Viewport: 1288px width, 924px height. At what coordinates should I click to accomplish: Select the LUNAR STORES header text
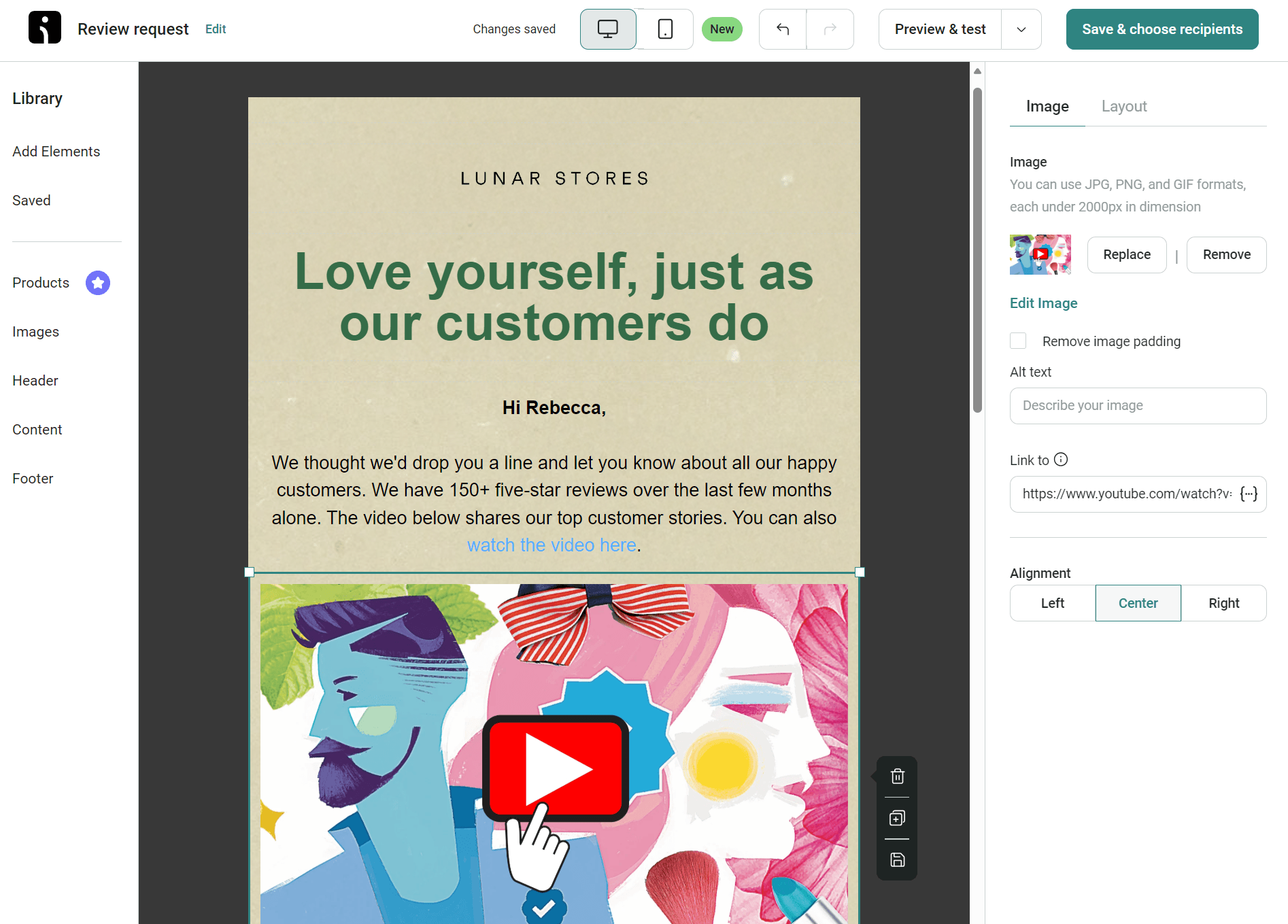pos(554,179)
